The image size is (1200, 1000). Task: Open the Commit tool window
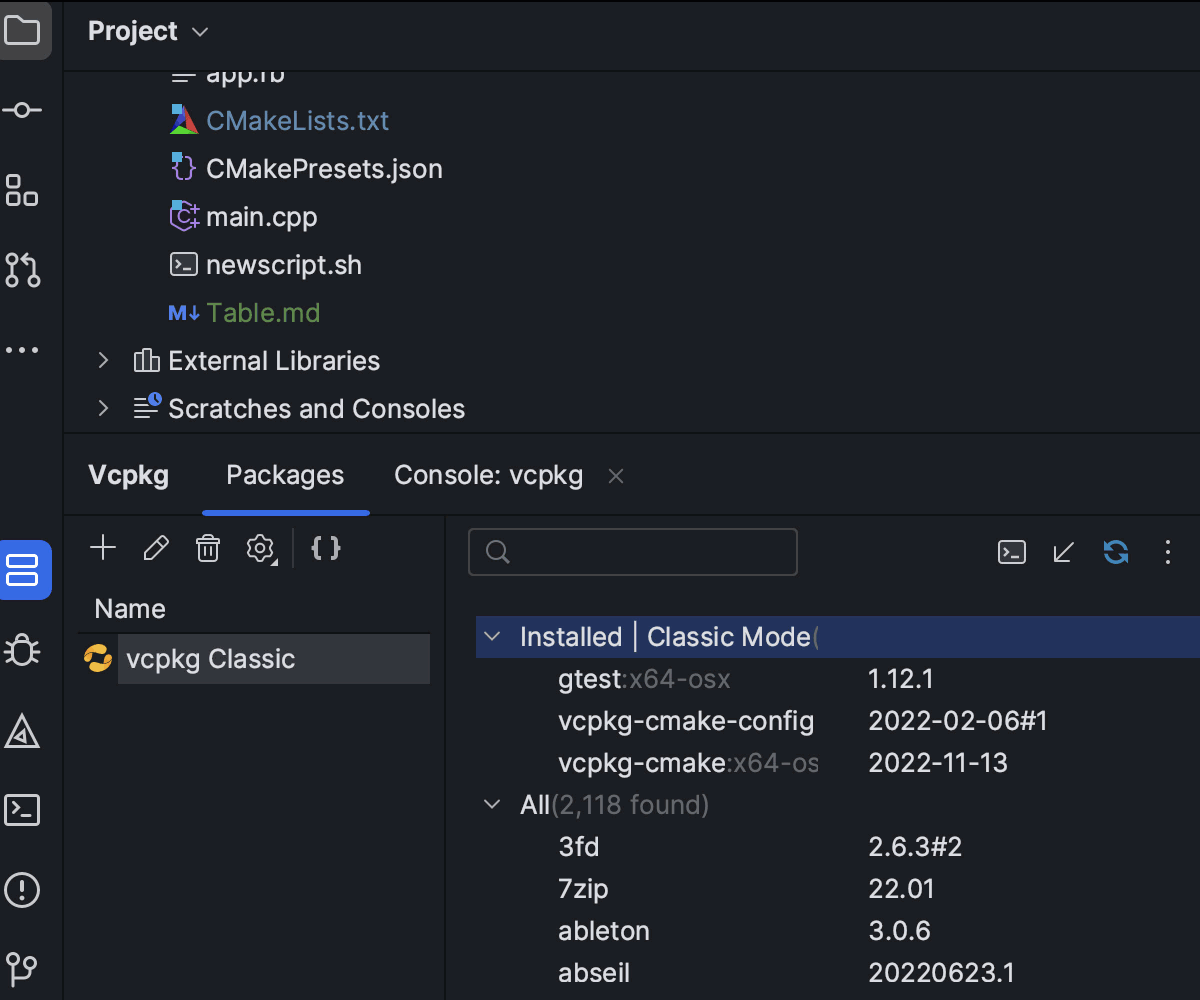[25, 110]
